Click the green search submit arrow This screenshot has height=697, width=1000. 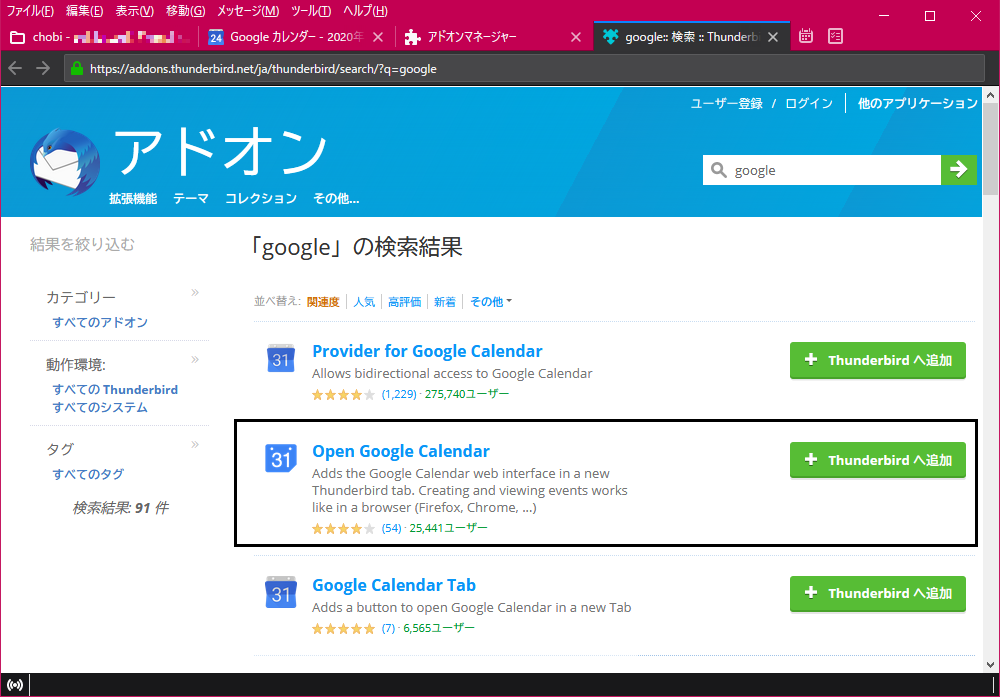tap(958, 170)
